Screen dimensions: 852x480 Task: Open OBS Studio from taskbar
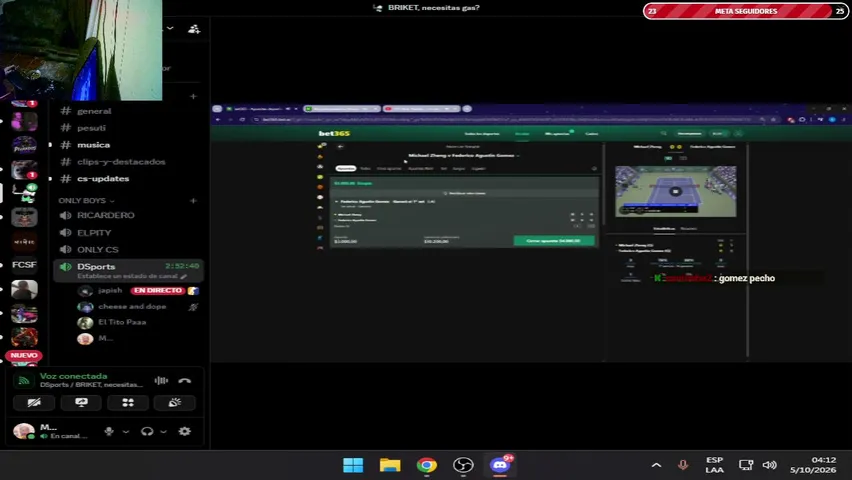click(463, 465)
